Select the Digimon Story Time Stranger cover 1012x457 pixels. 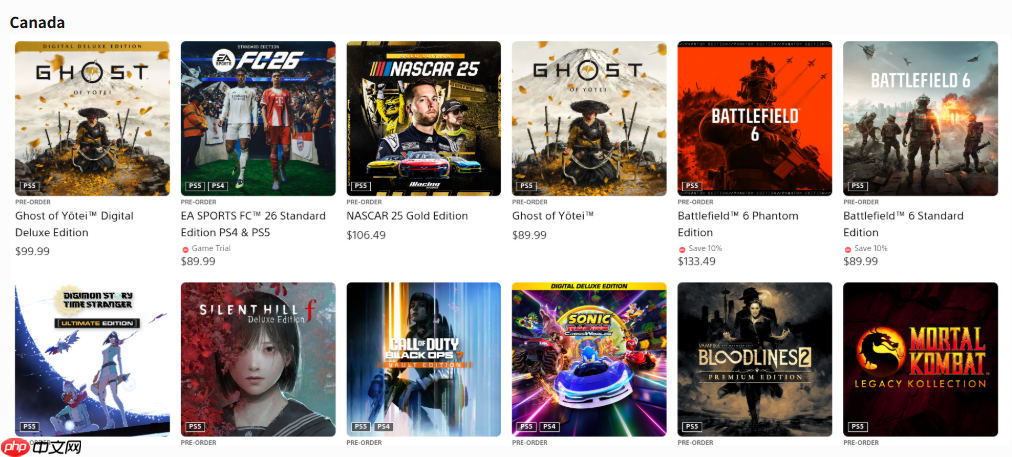[92, 360]
